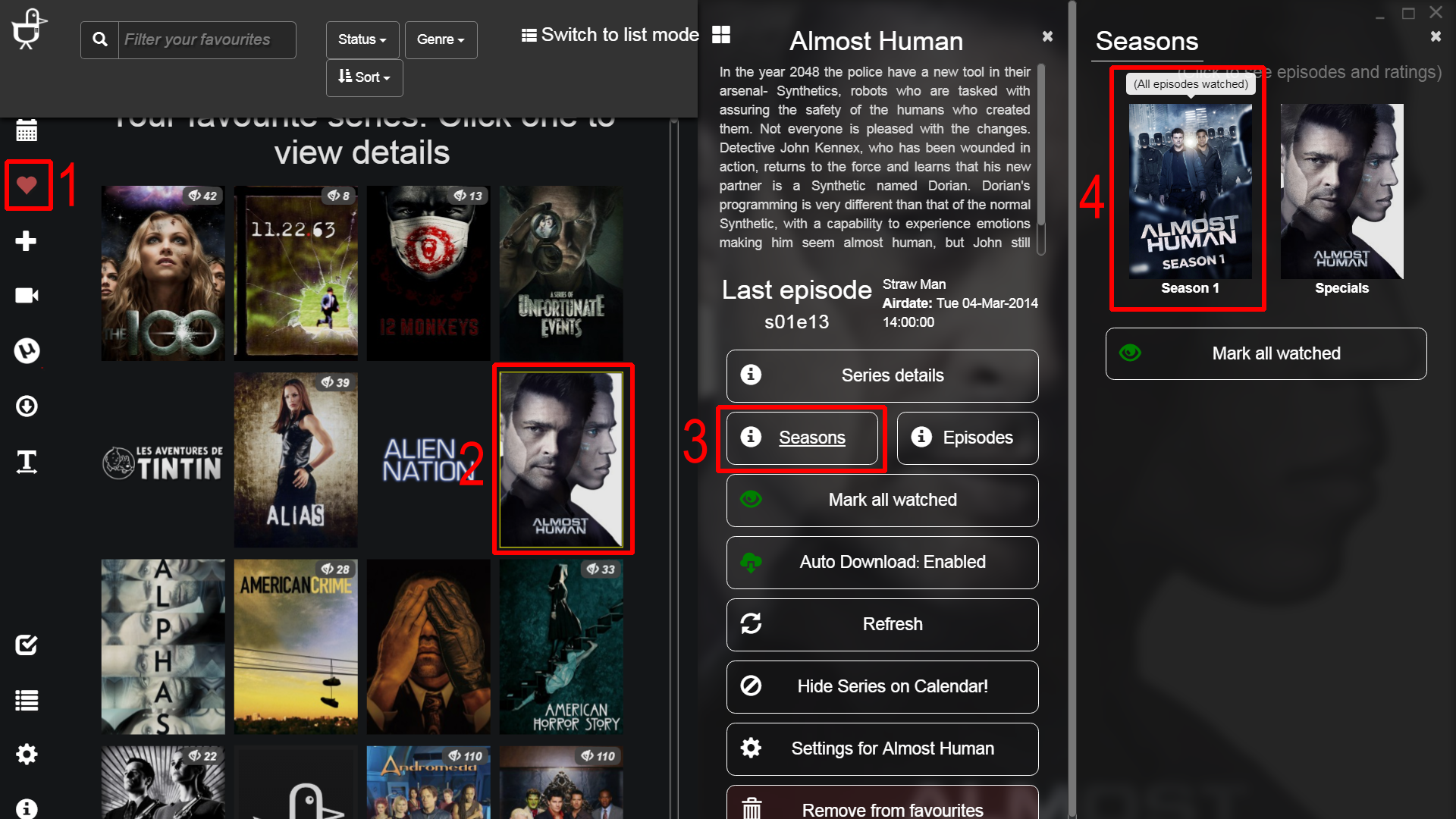
Task: Open Les Aventures de Tintin poster
Action: [163, 461]
